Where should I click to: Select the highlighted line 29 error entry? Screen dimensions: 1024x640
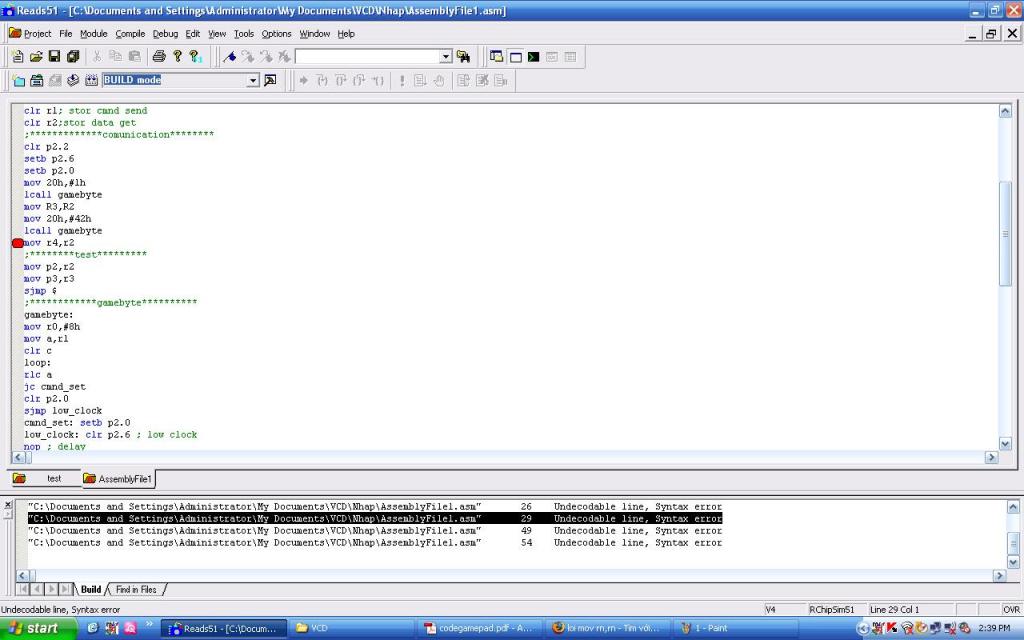click(375, 519)
